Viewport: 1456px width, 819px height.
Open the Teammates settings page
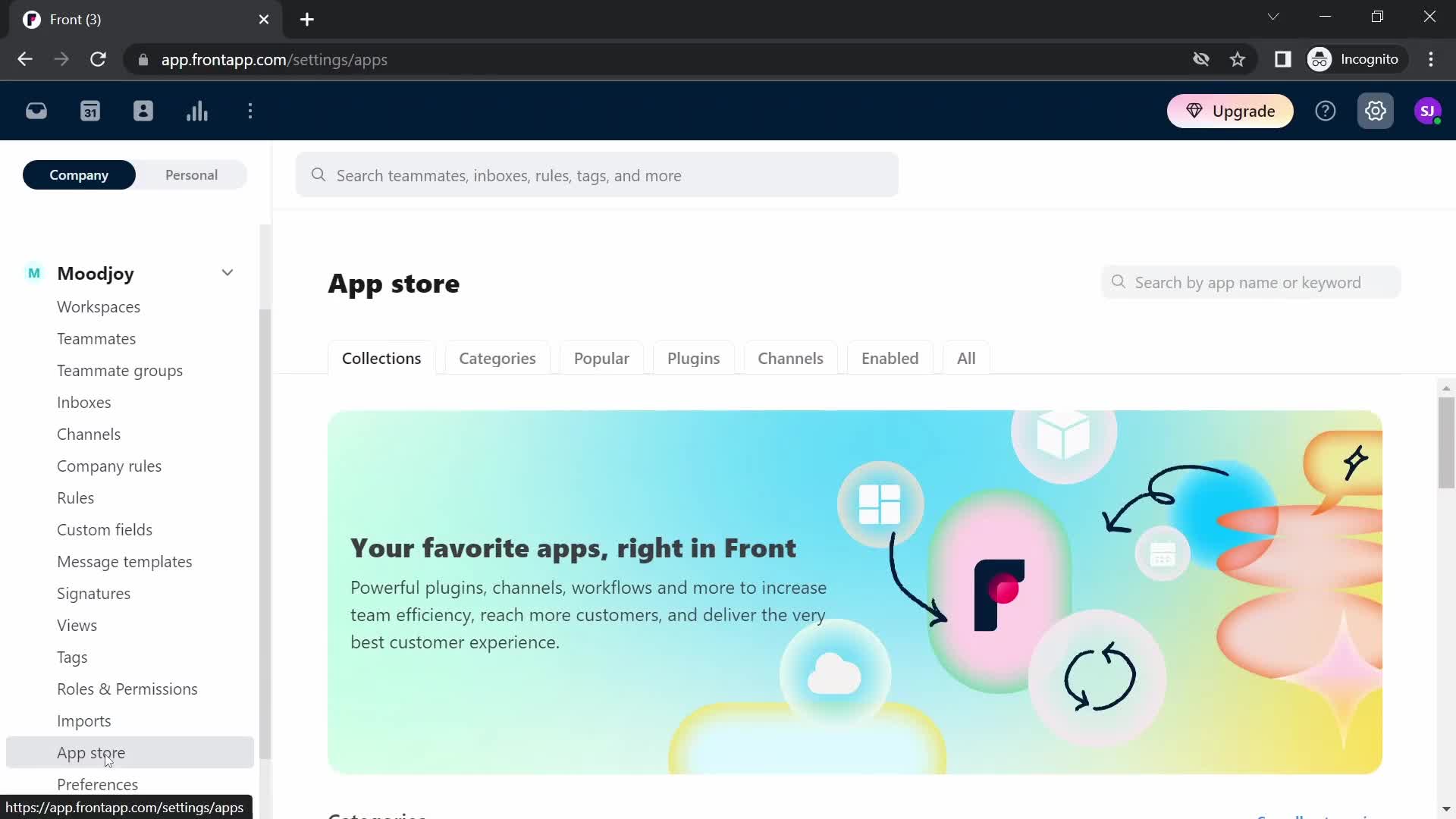click(97, 339)
